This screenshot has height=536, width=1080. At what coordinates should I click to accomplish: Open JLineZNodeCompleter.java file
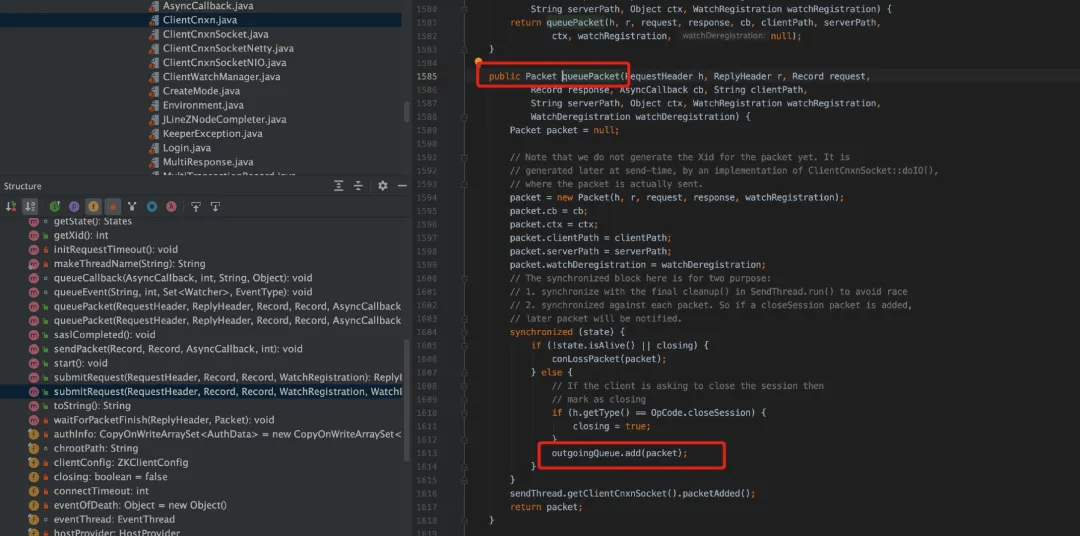pyautogui.click(x=225, y=119)
